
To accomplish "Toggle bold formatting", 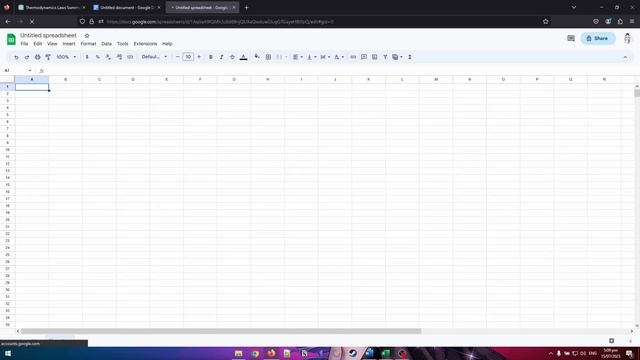I will click(211, 57).
